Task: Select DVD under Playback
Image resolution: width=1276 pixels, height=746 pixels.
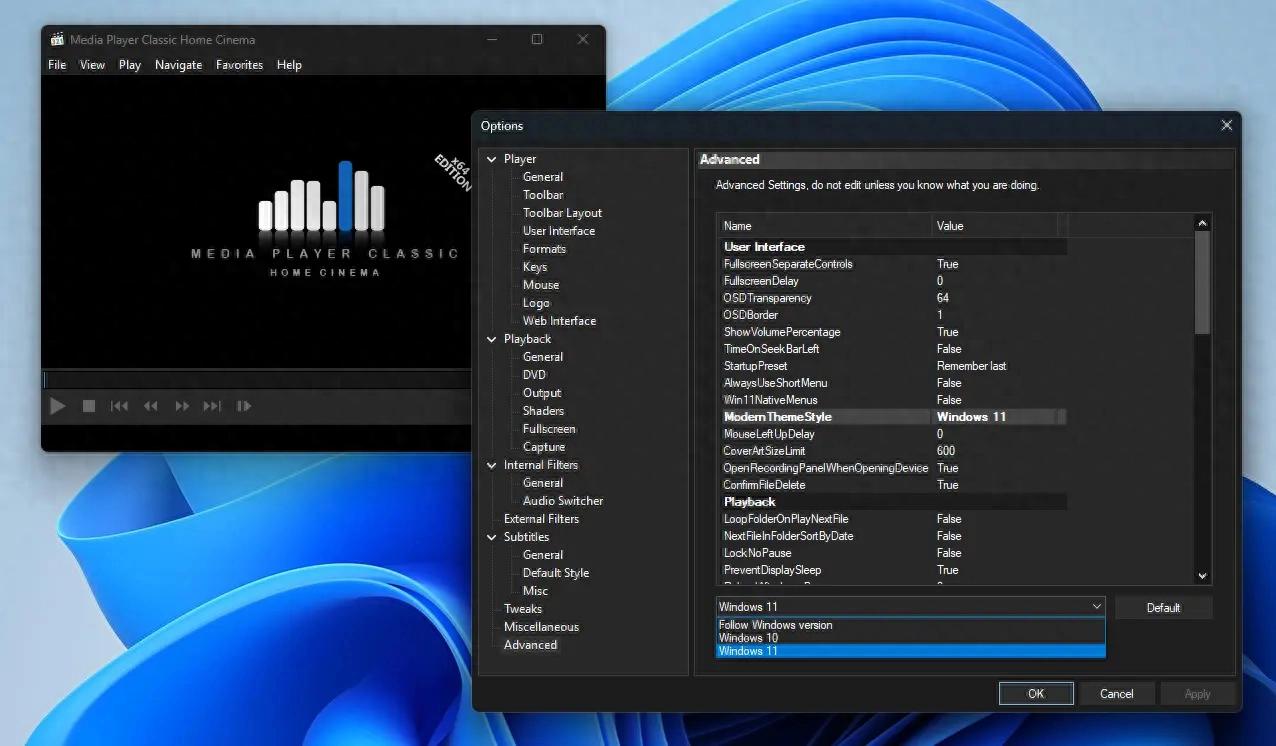Action: click(x=534, y=375)
